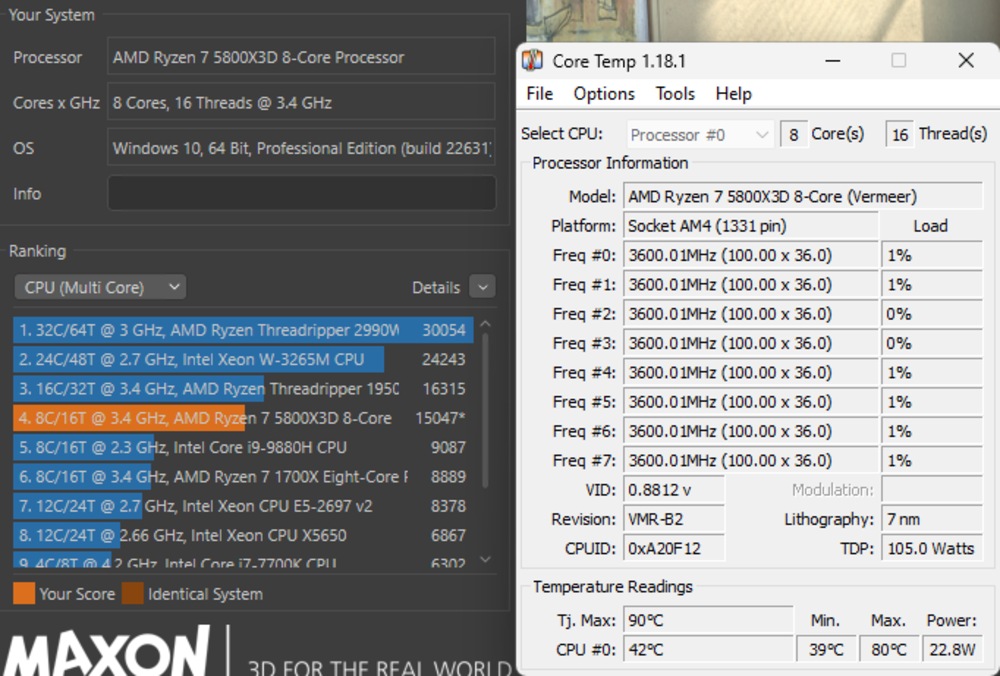
Task: Click the Core(s) field showing 8
Action: pyautogui.click(x=794, y=133)
